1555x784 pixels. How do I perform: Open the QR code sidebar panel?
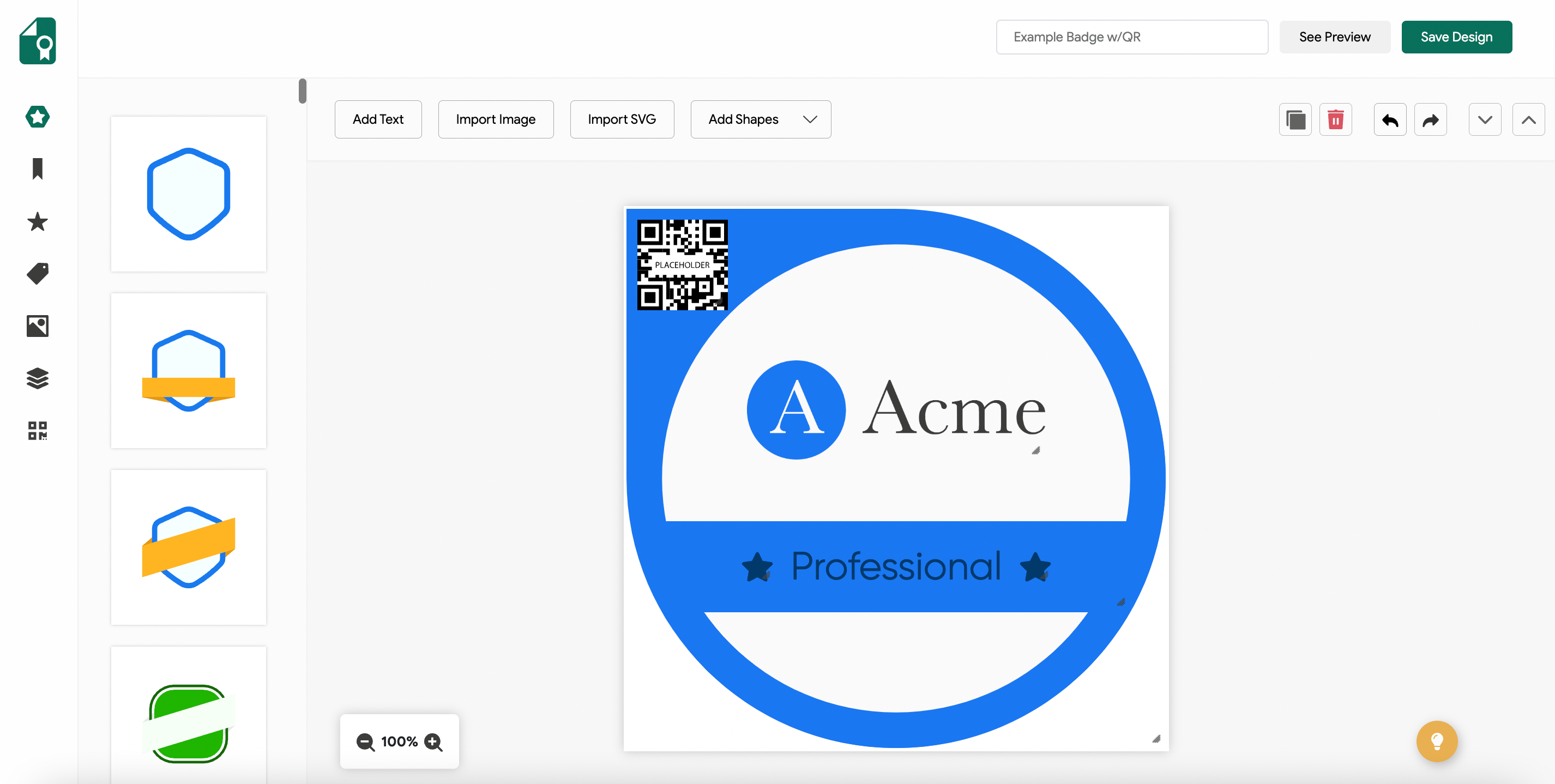(38, 430)
